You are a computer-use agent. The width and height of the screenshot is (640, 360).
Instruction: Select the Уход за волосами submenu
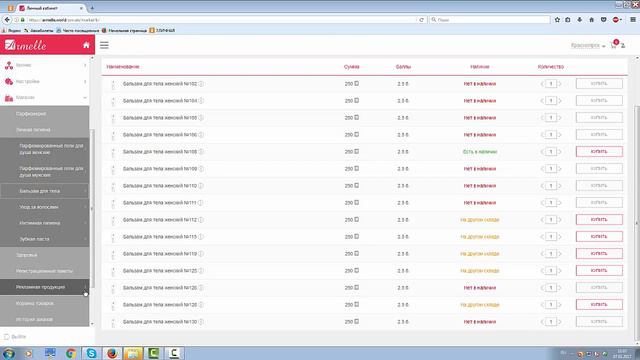pos(44,207)
